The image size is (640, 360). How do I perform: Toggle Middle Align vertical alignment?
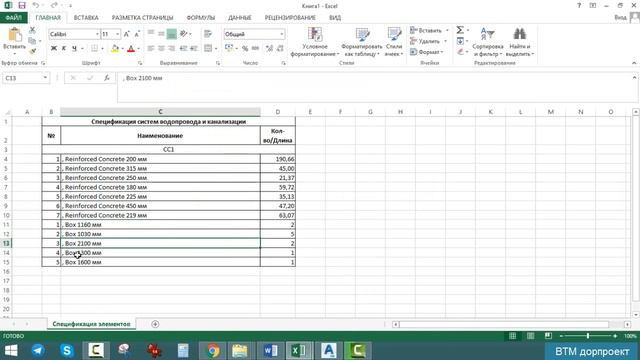click(x=162, y=33)
